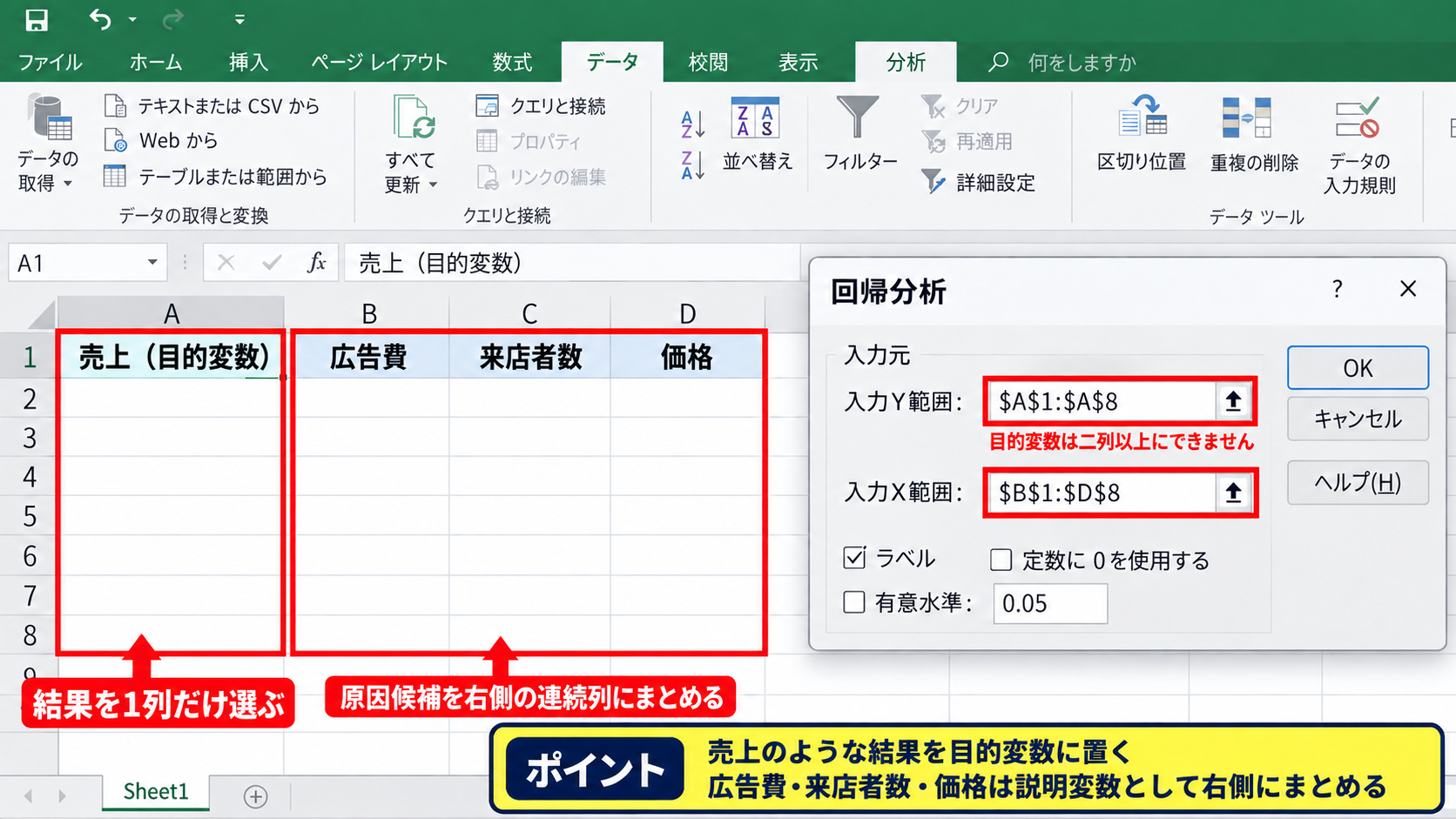1456x819 pixels.
Task: Enable the 有意水準 checkbox
Action: pos(854,602)
